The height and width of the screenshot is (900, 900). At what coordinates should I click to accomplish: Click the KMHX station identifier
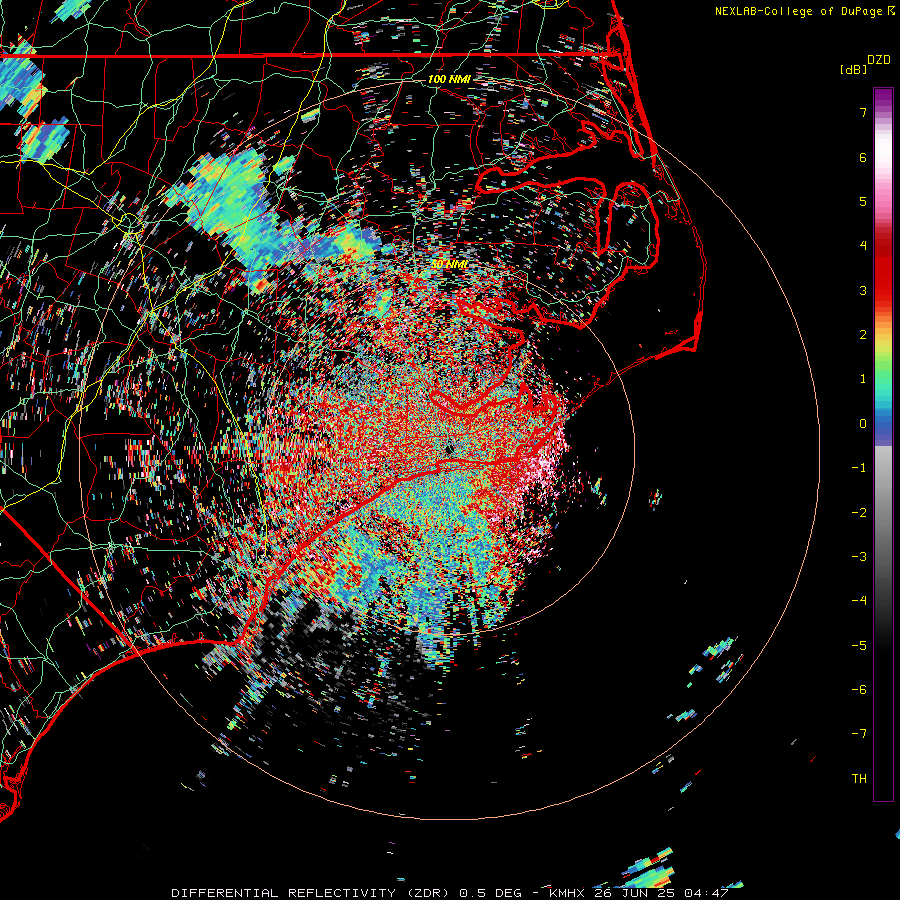(567, 893)
